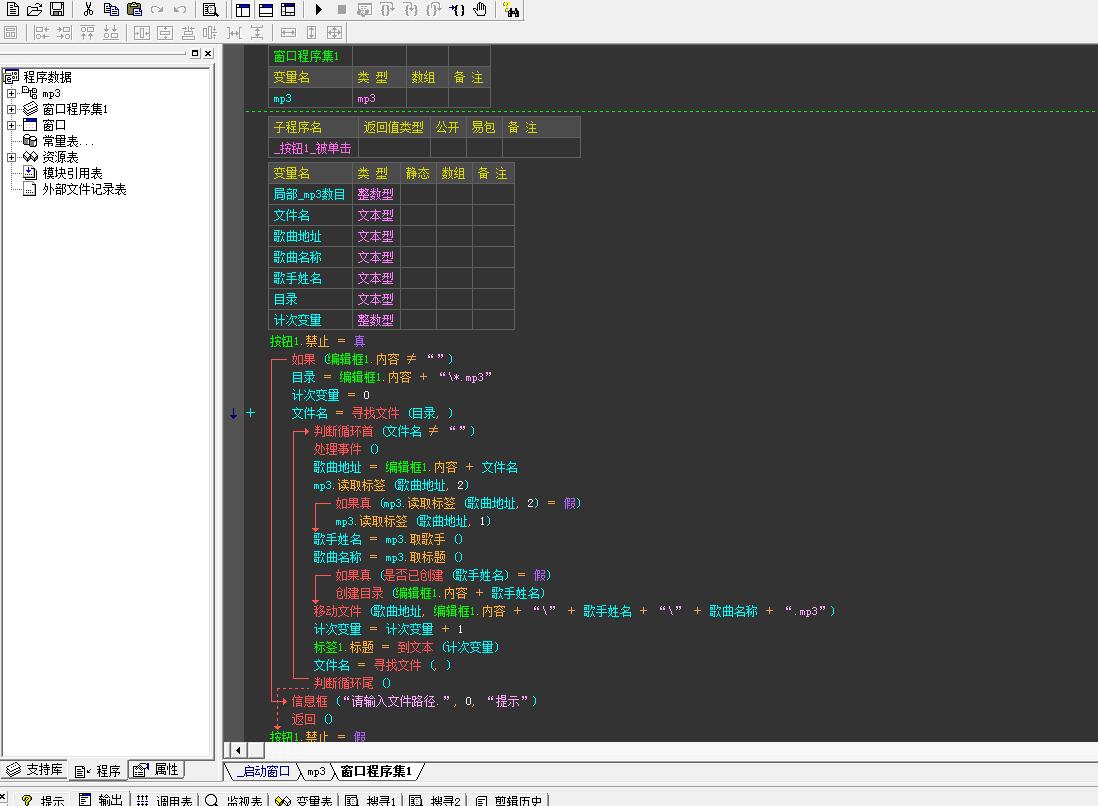
Task: Click the equal-width resize icon
Action: click(x=289, y=32)
